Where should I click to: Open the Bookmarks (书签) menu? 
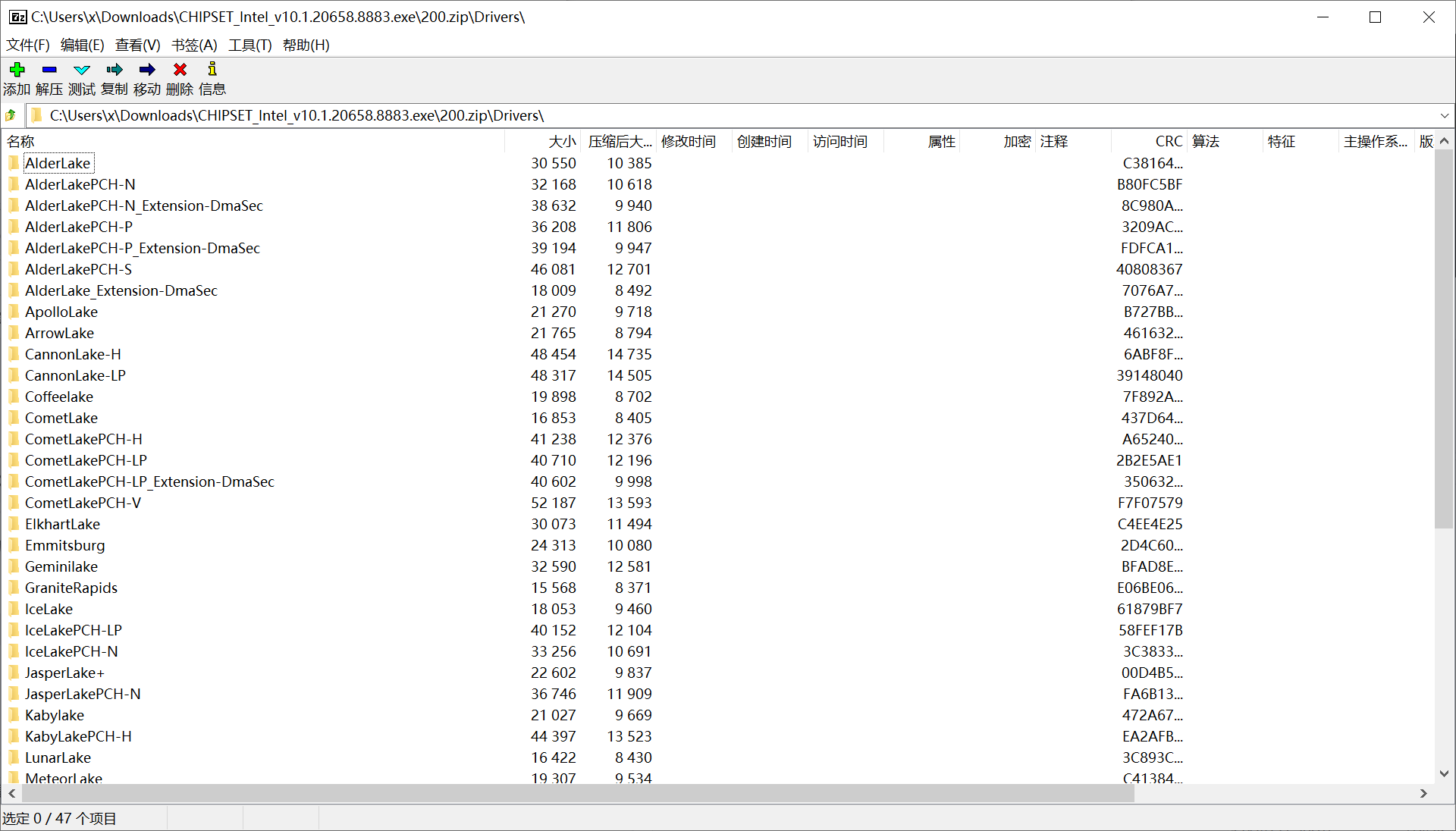click(x=194, y=45)
